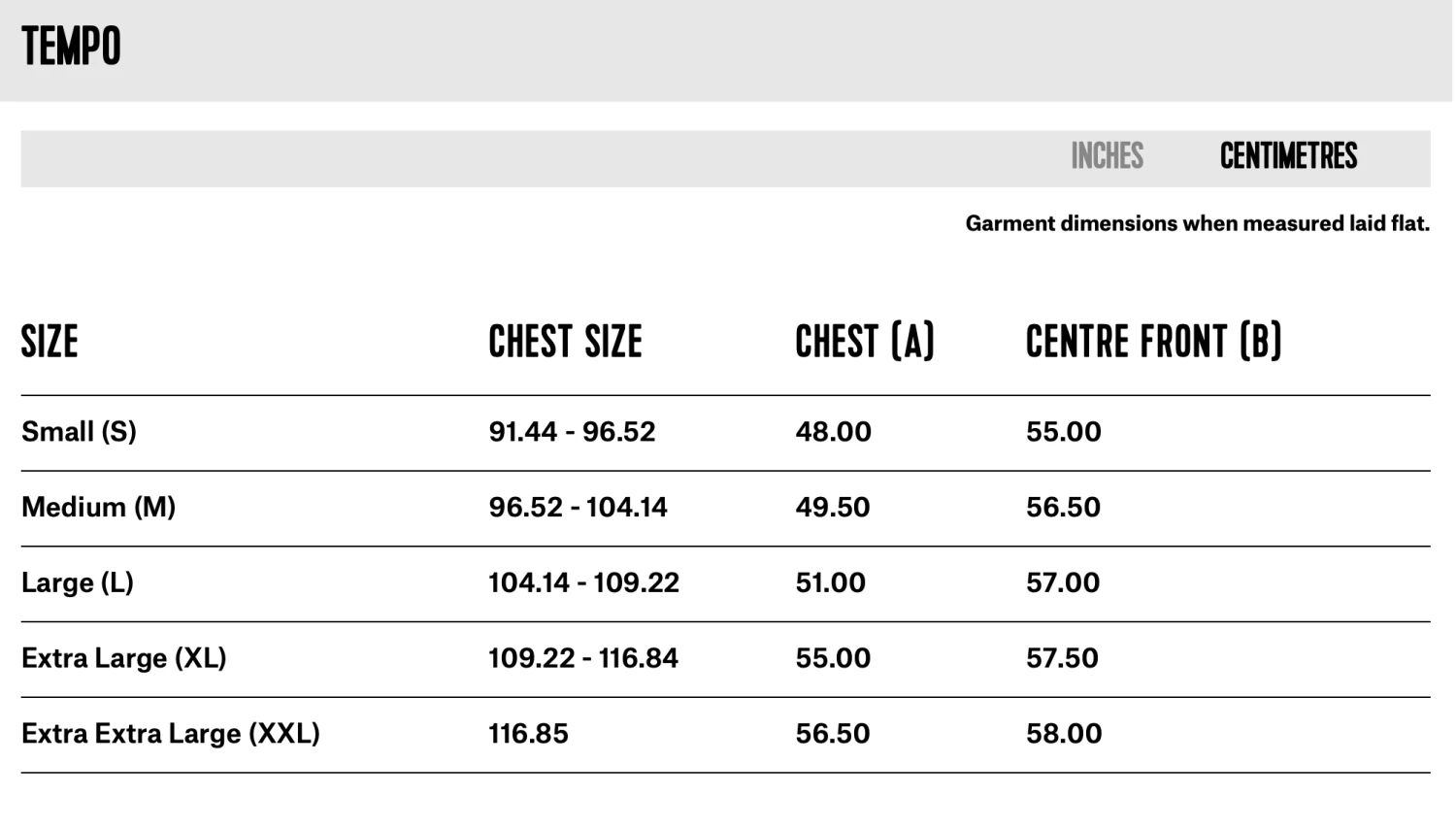Click the Chest Size column header
The image size is (1456, 830).
(565, 342)
